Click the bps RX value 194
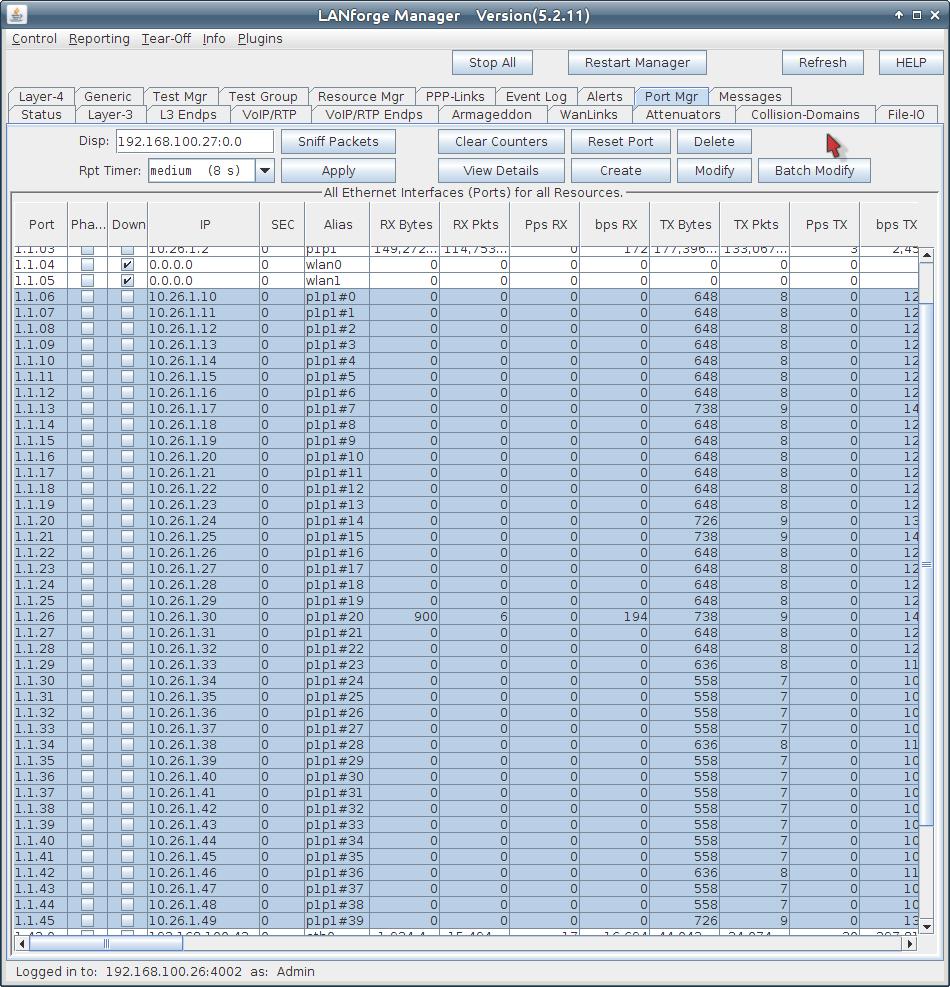Screen dimensions: 950x987 pos(614,617)
